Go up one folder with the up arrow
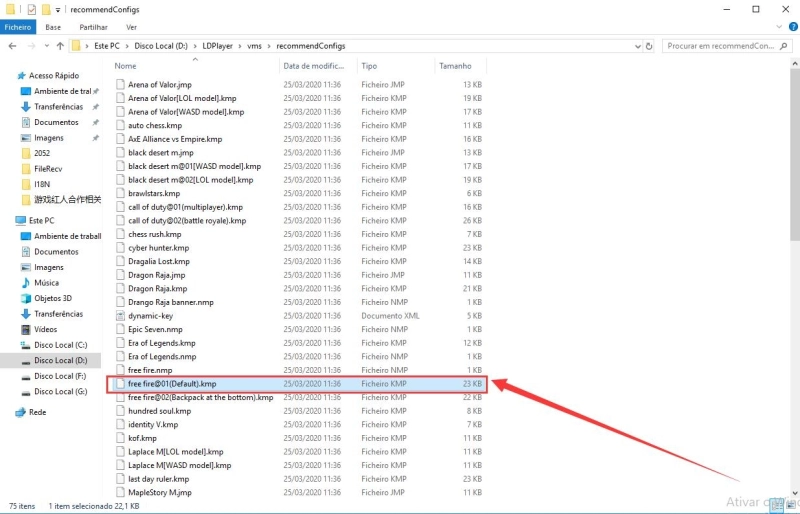This screenshot has width=800, height=514. [x=60, y=46]
